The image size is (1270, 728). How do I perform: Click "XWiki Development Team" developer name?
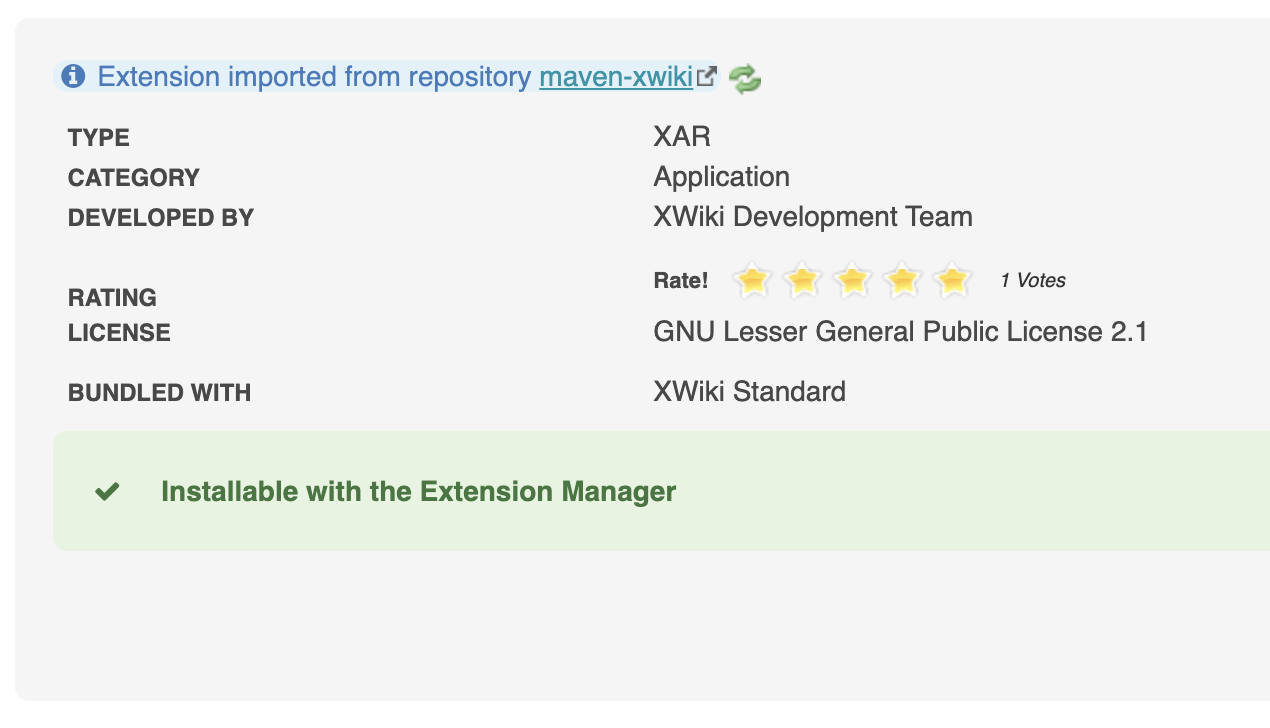click(x=812, y=217)
